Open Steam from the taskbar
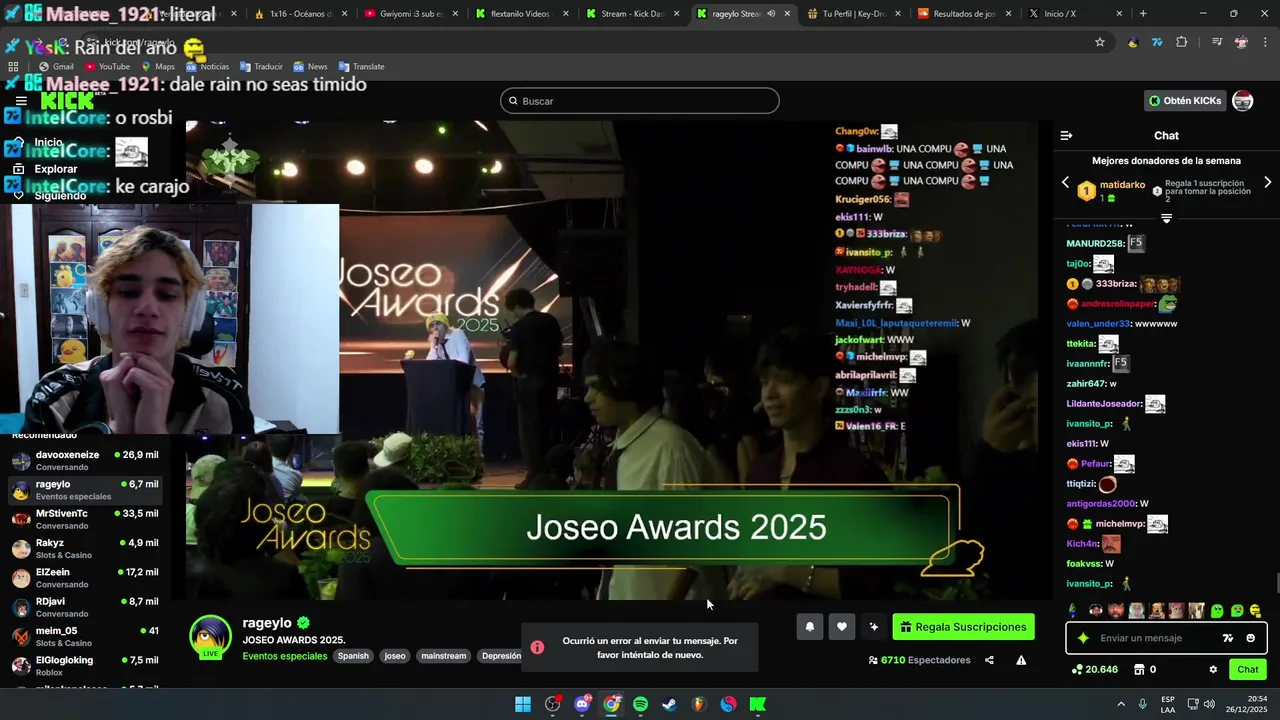The image size is (1280, 720). tap(669, 704)
